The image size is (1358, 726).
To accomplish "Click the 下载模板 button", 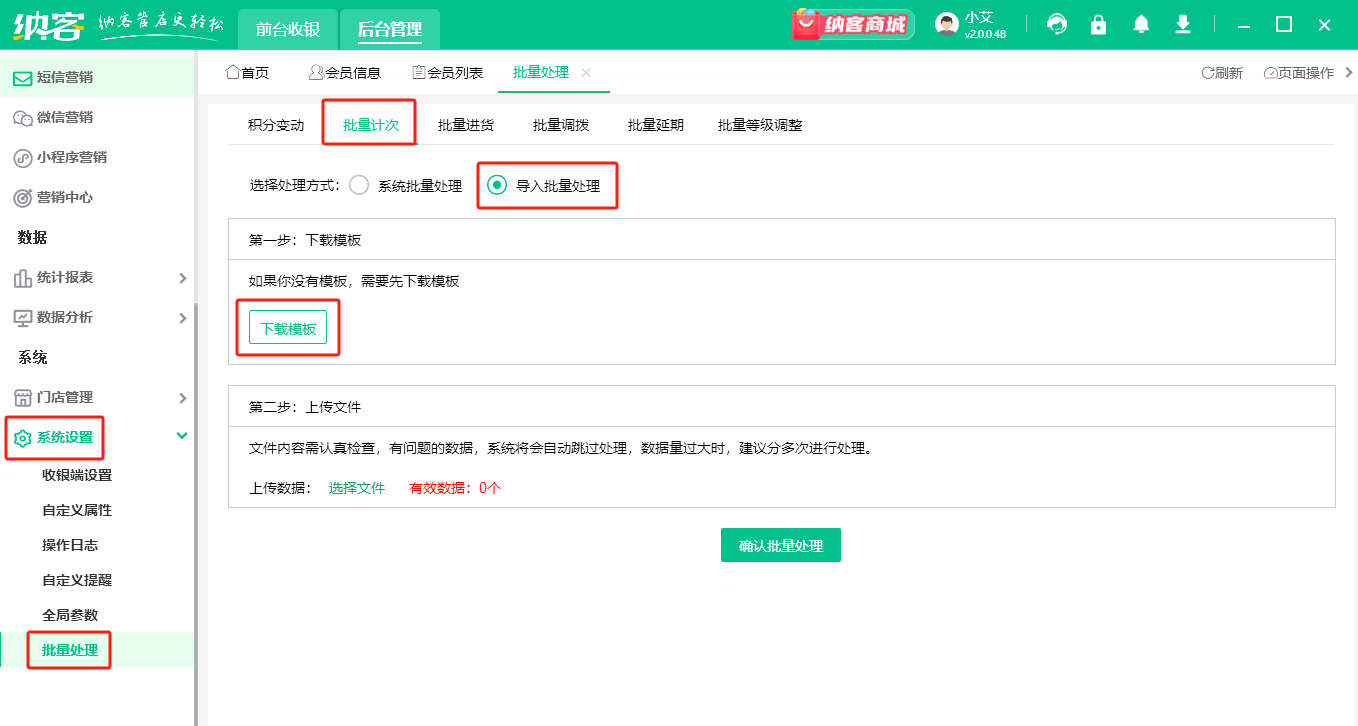I will 288,328.
